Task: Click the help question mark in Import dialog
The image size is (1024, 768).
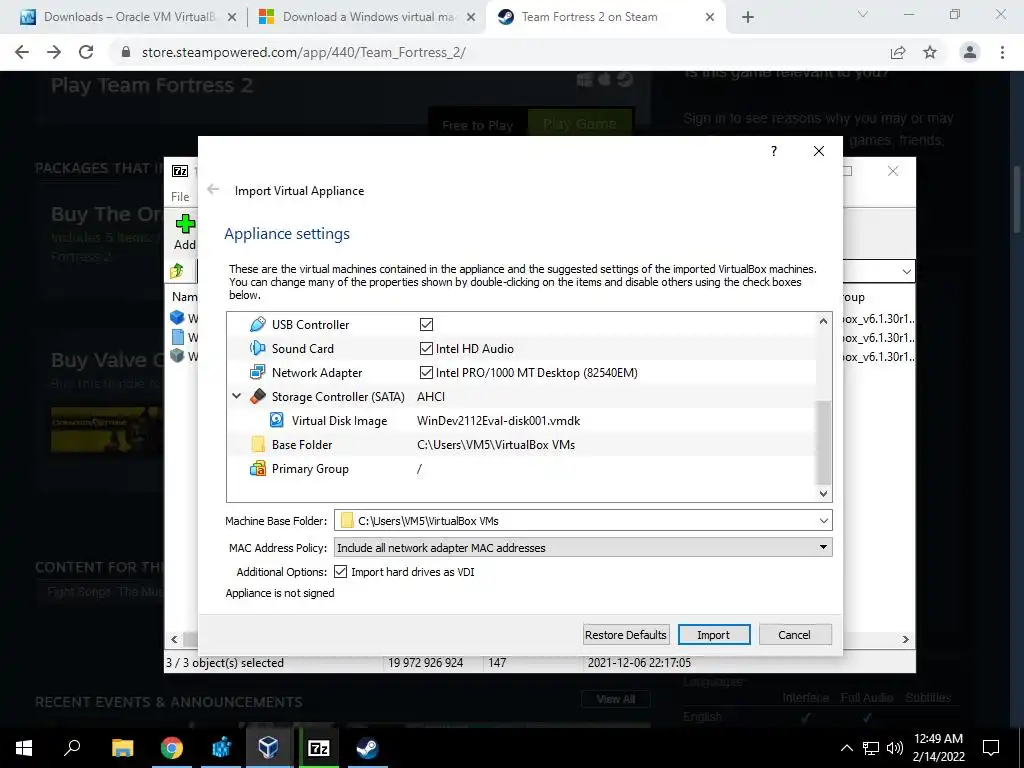Action: [774, 152]
